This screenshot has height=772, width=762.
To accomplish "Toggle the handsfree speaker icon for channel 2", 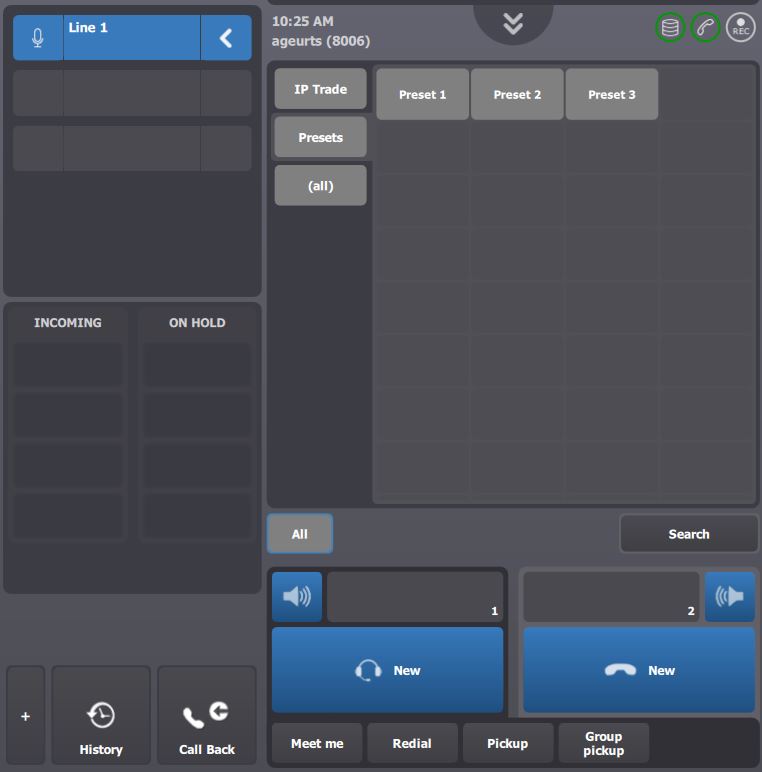I will coord(730,596).
